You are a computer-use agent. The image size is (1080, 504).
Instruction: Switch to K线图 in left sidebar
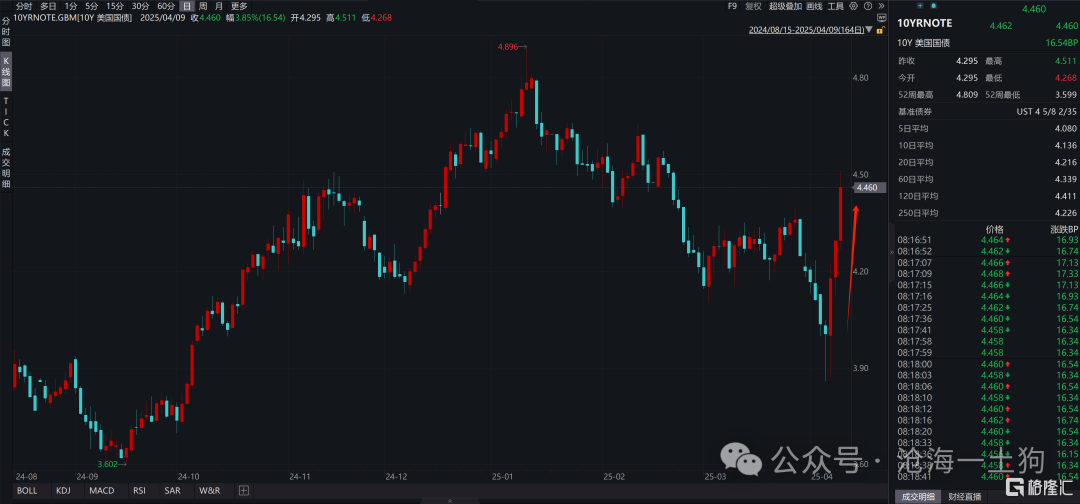6,72
